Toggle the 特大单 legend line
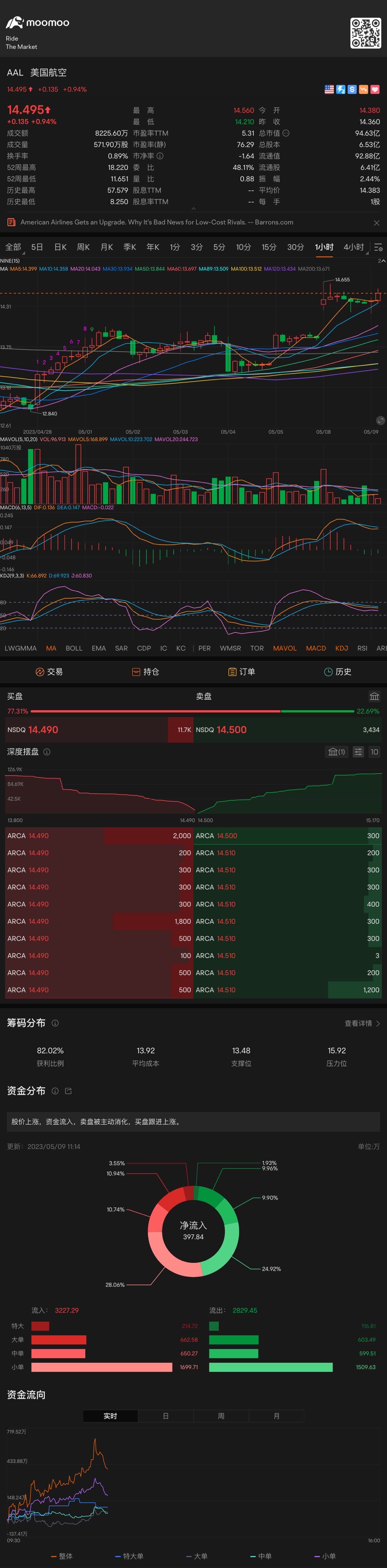This screenshot has height=1568, width=387. point(129,1556)
